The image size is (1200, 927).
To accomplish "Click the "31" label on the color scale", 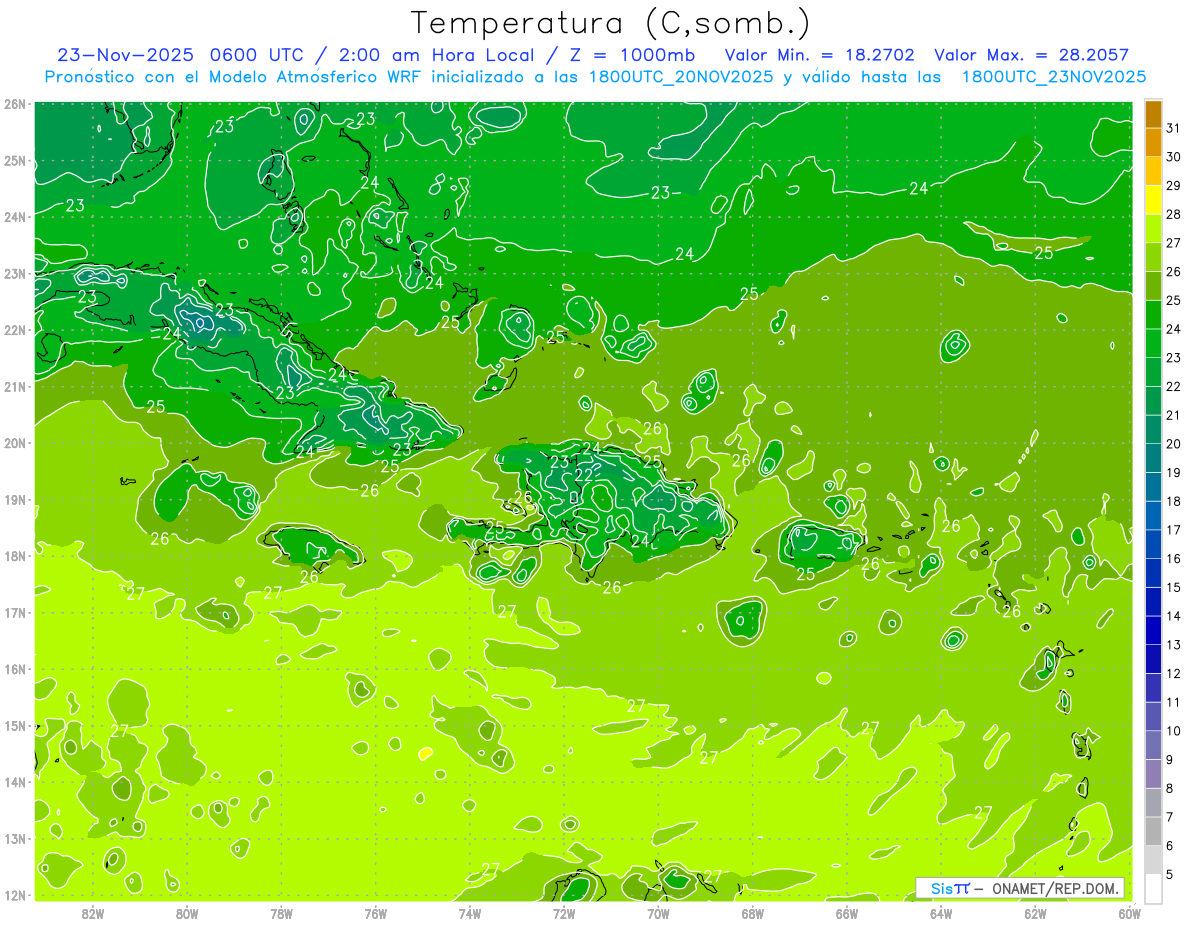I will pos(1173,128).
